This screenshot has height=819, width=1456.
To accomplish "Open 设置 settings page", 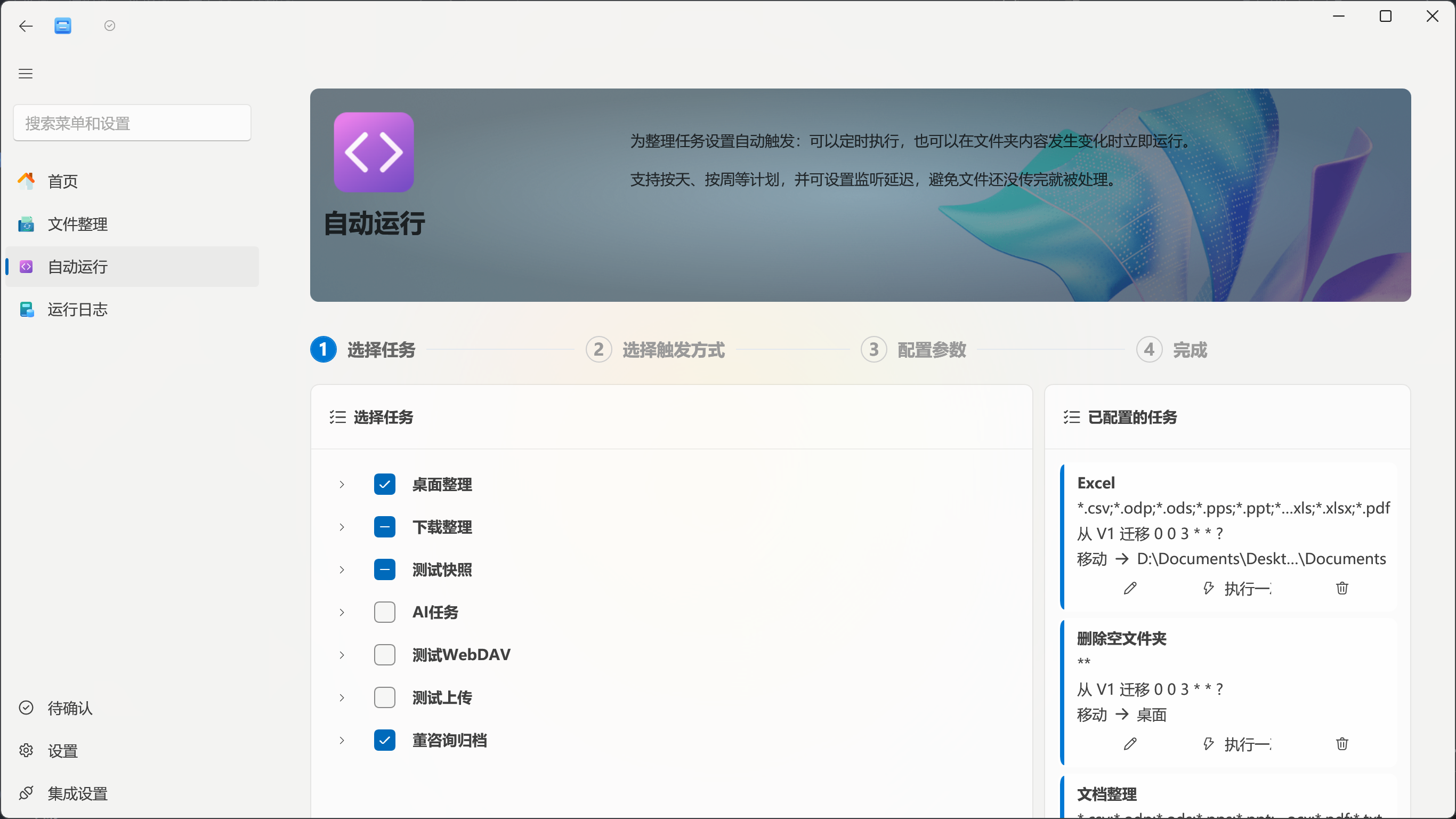I will [132, 751].
